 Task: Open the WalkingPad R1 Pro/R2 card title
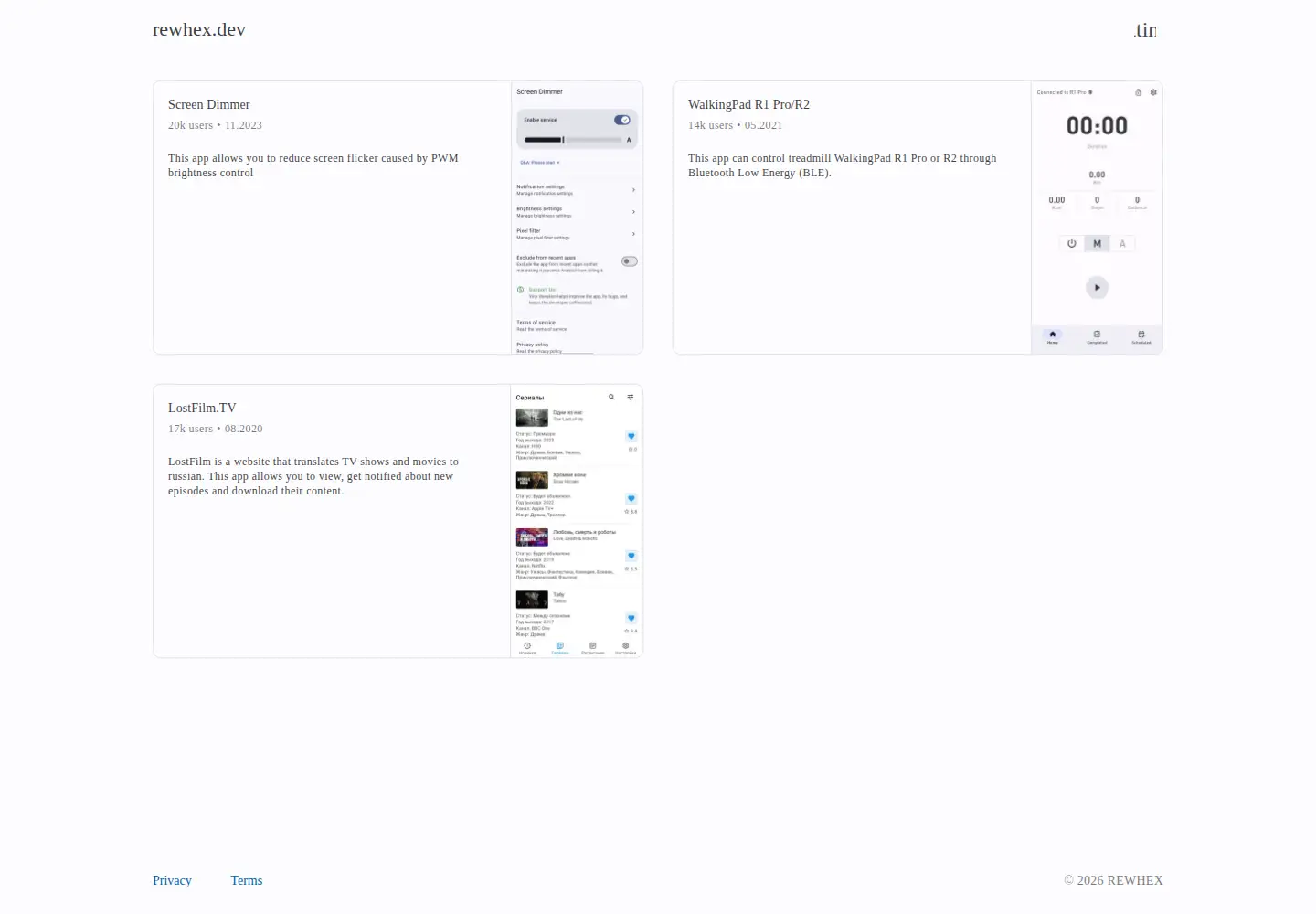click(x=748, y=104)
